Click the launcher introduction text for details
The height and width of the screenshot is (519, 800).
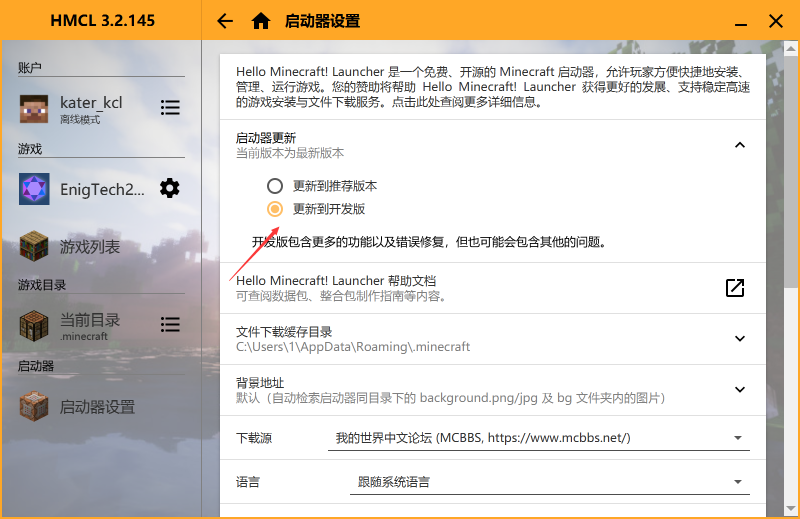(x=492, y=88)
